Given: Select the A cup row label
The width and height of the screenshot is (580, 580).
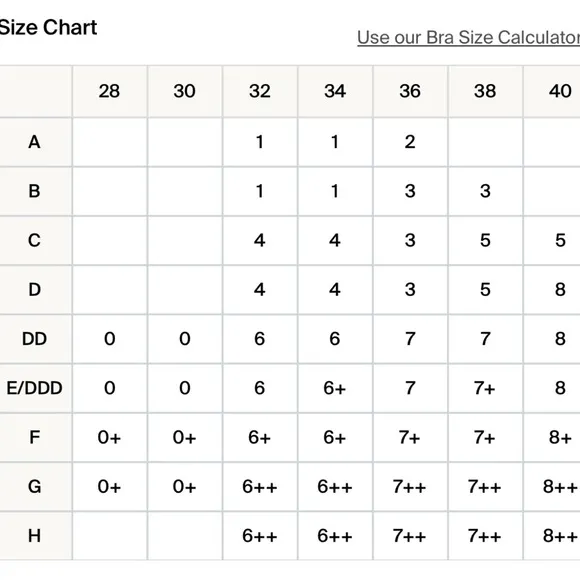Looking at the screenshot, I should 34,142.
